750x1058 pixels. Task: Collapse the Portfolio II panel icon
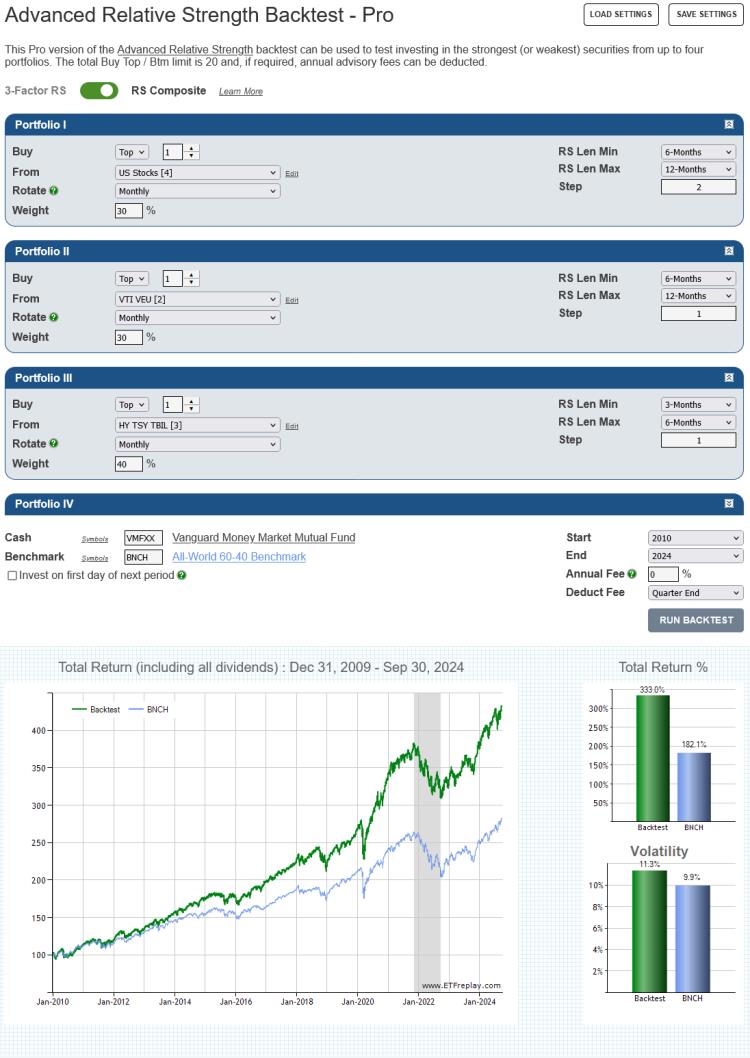tap(729, 251)
